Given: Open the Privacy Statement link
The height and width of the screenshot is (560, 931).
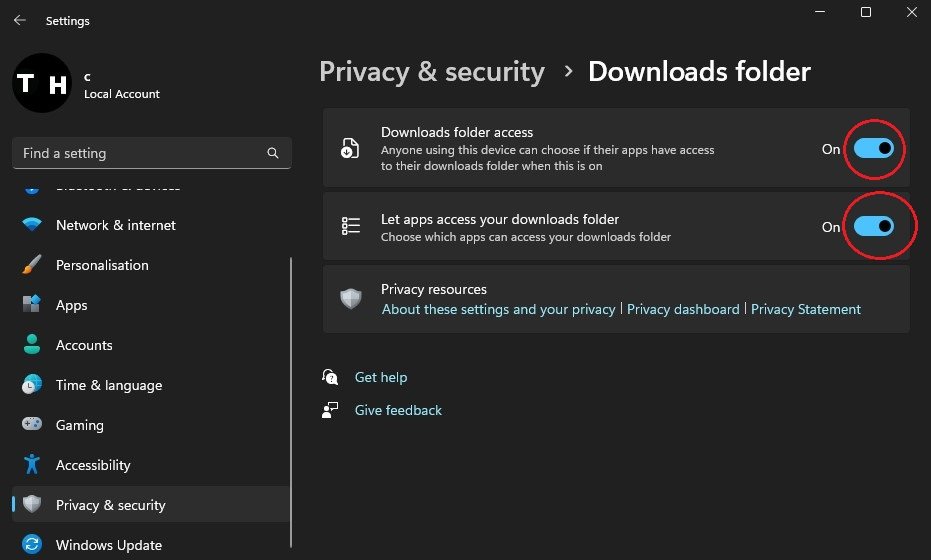Looking at the screenshot, I should pos(805,310).
